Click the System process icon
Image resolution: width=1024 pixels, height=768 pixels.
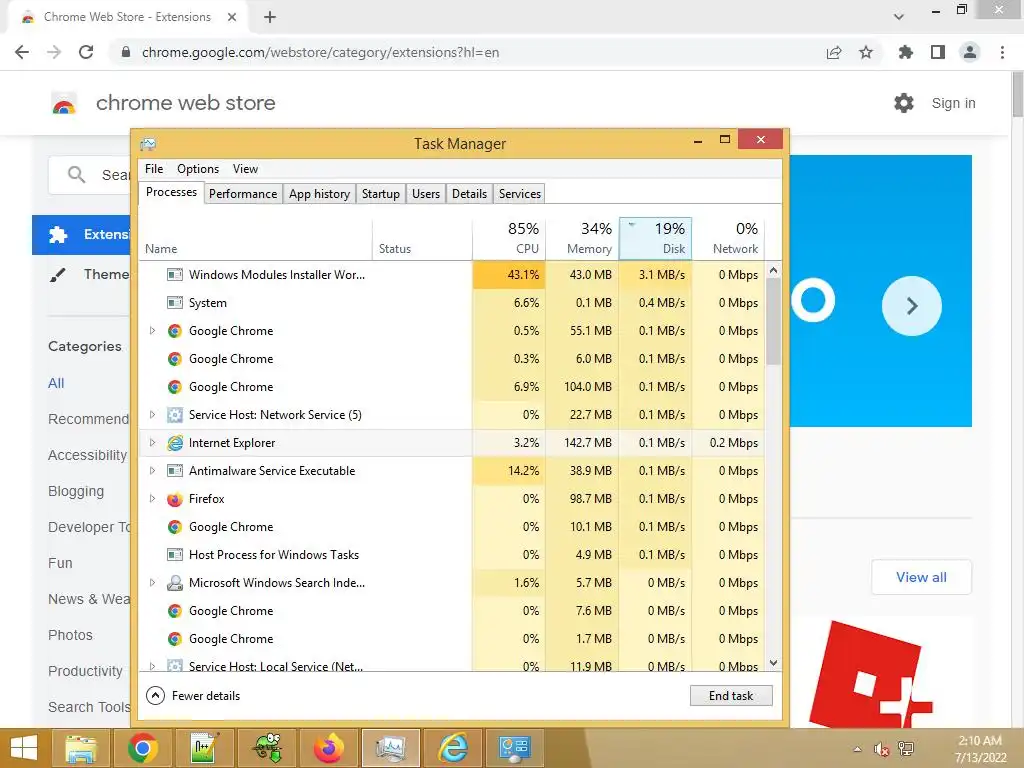coord(174,303)
